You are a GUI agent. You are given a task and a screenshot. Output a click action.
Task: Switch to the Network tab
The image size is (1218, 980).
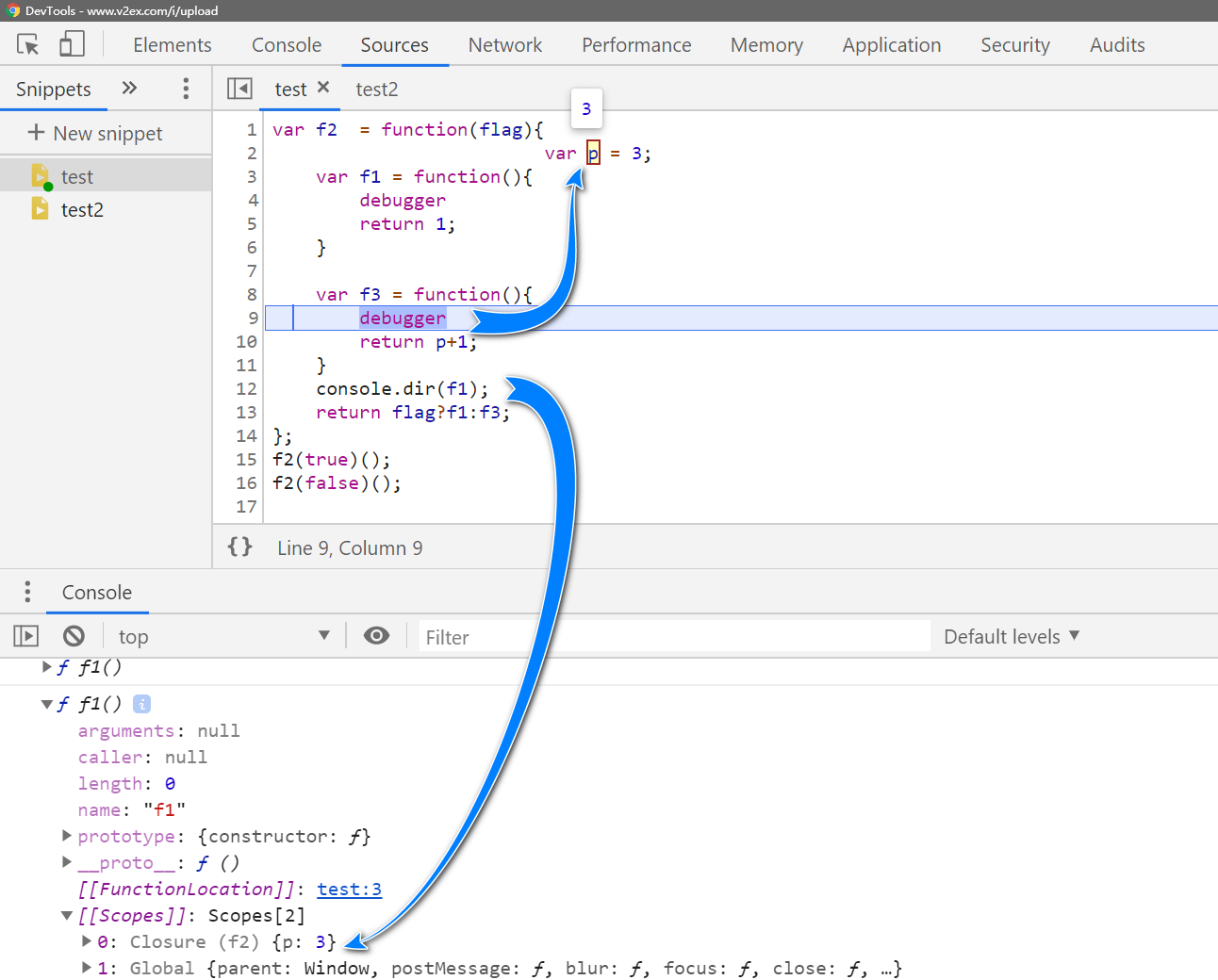click(x=504, y=45)
